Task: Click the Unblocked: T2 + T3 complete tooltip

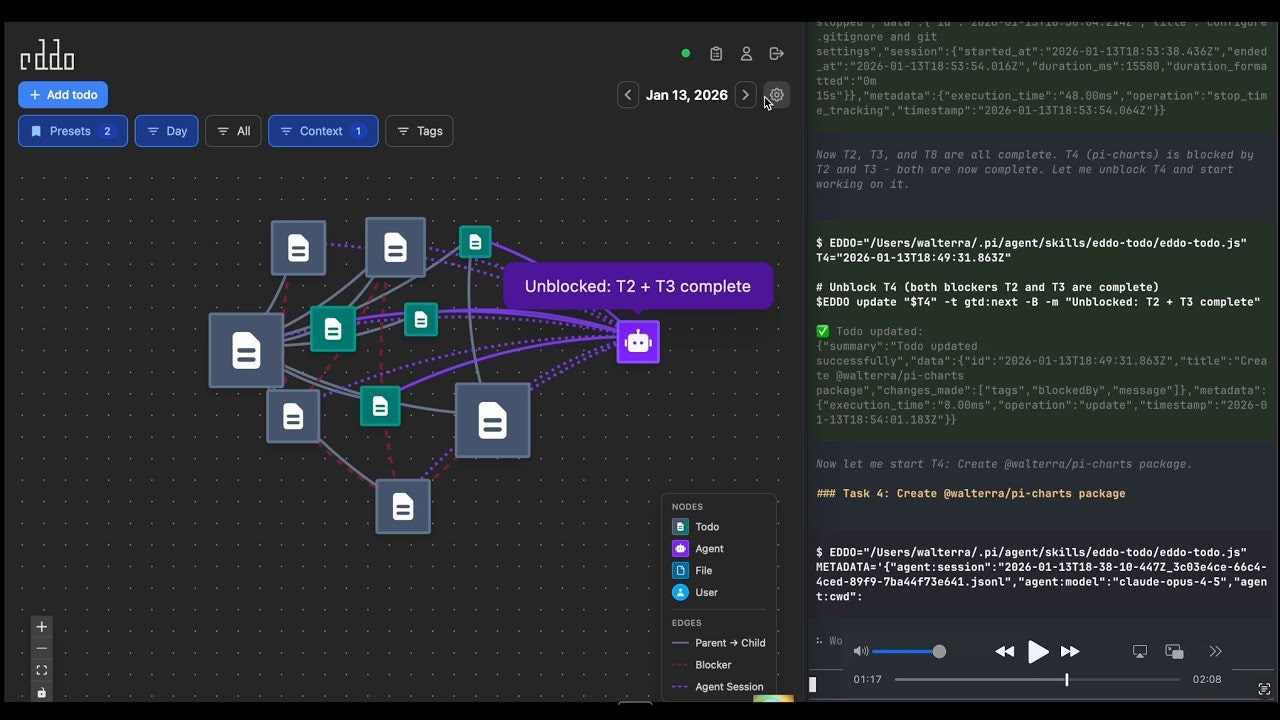Action: pyautogui.click(x=638, y=286)
